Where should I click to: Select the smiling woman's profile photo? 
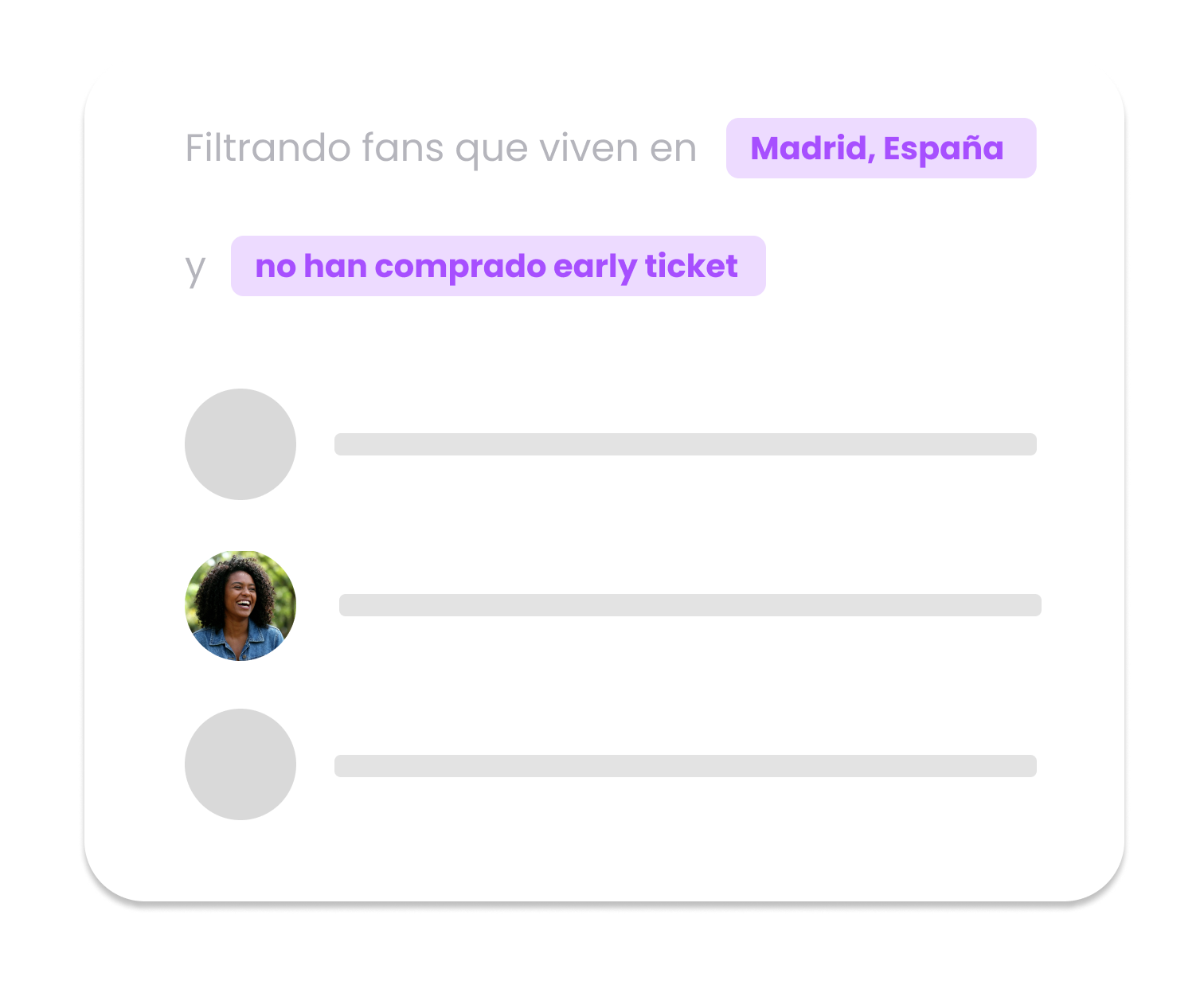[240, 605]
